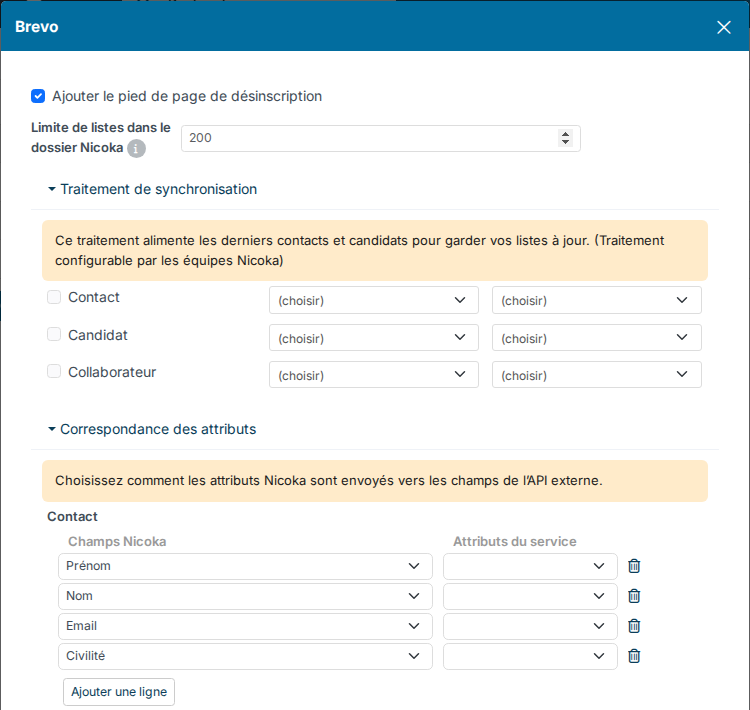Open second (choisir) dropdown in Collaborateur row

pyautogui.click(x=596, y=375)
